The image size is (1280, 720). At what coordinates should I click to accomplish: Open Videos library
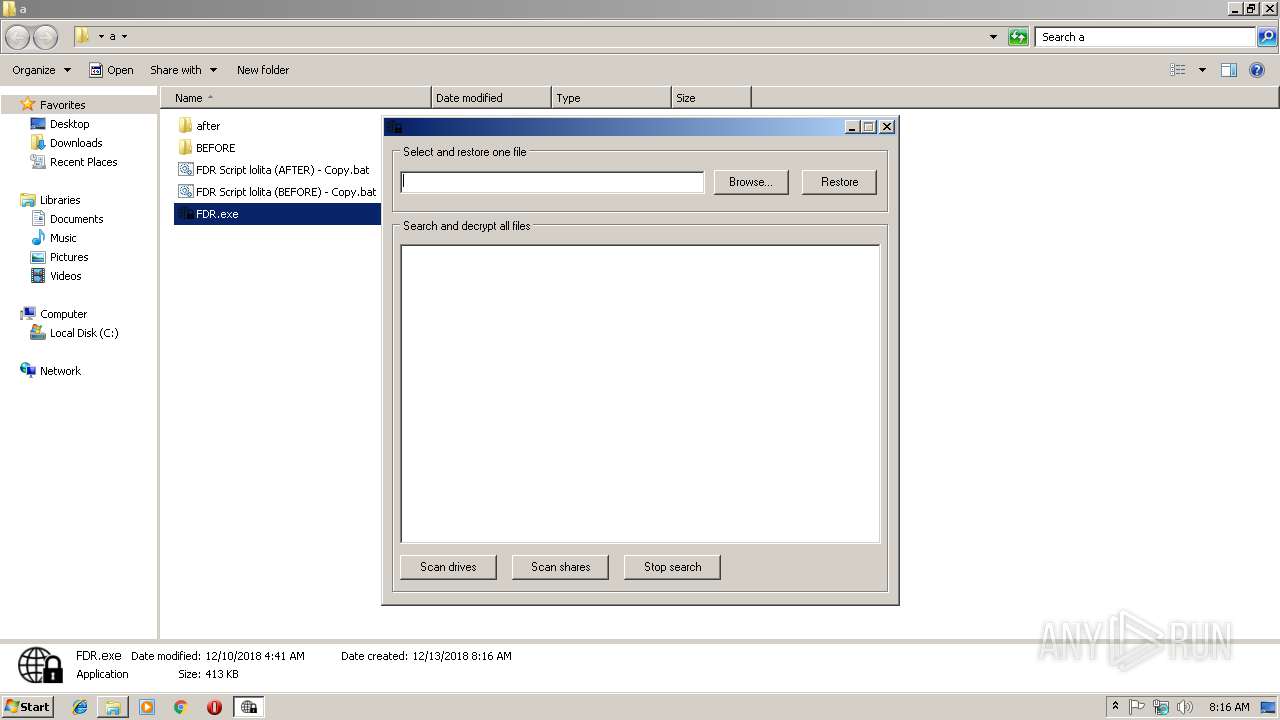[65, 276]
